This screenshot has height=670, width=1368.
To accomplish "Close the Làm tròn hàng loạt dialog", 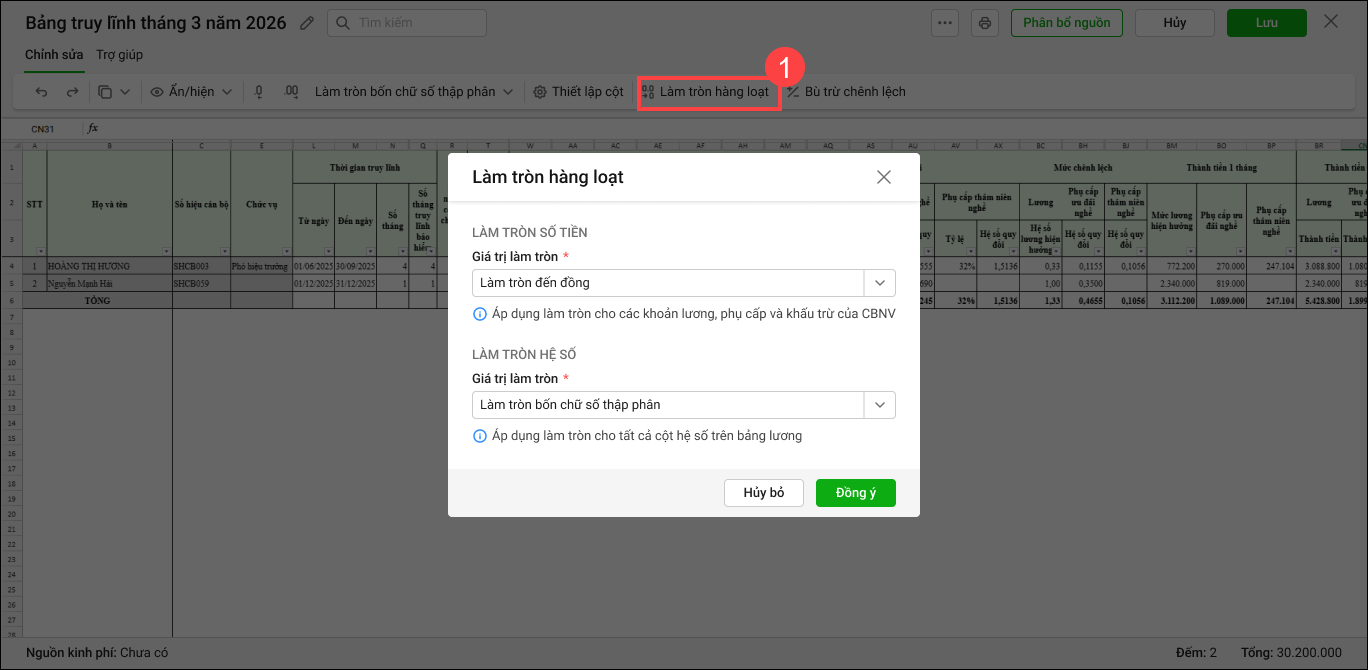I will coord(883,177).
